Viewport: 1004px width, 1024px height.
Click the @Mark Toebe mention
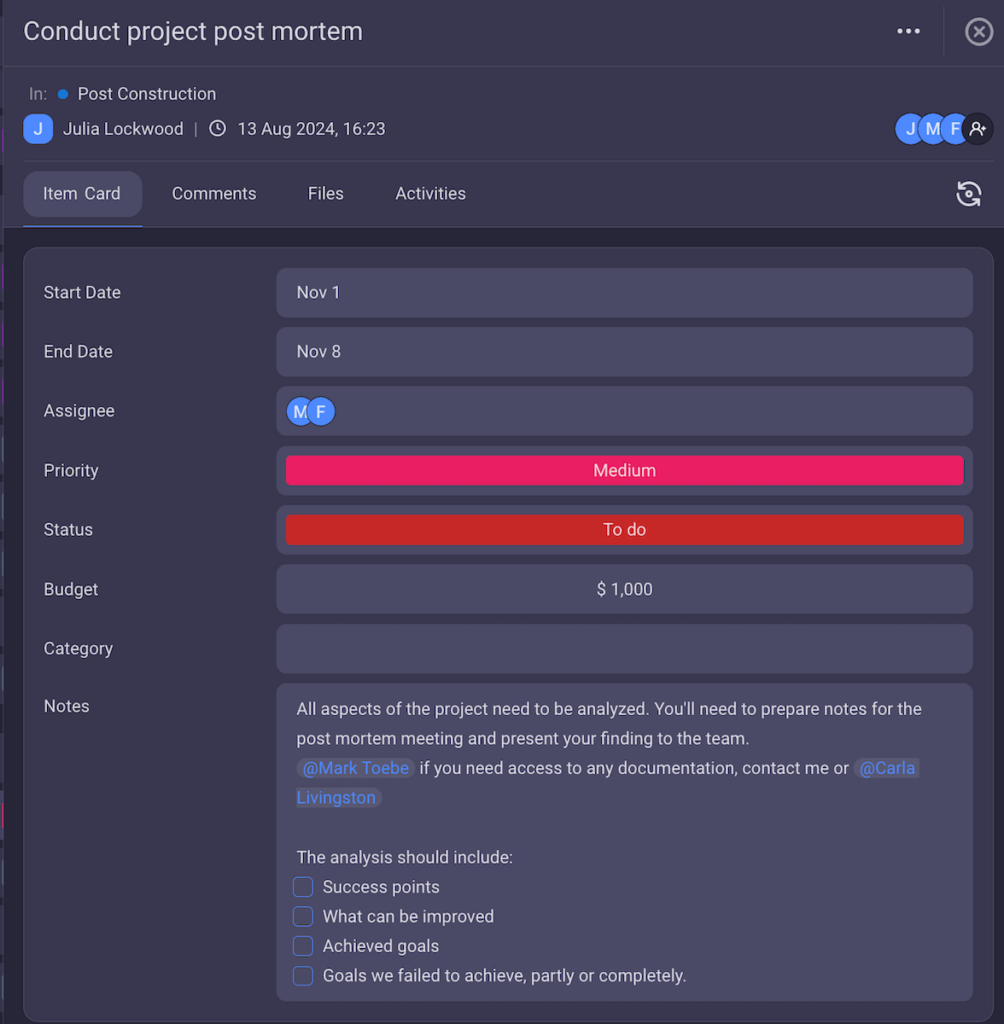[x=356, y=768]
